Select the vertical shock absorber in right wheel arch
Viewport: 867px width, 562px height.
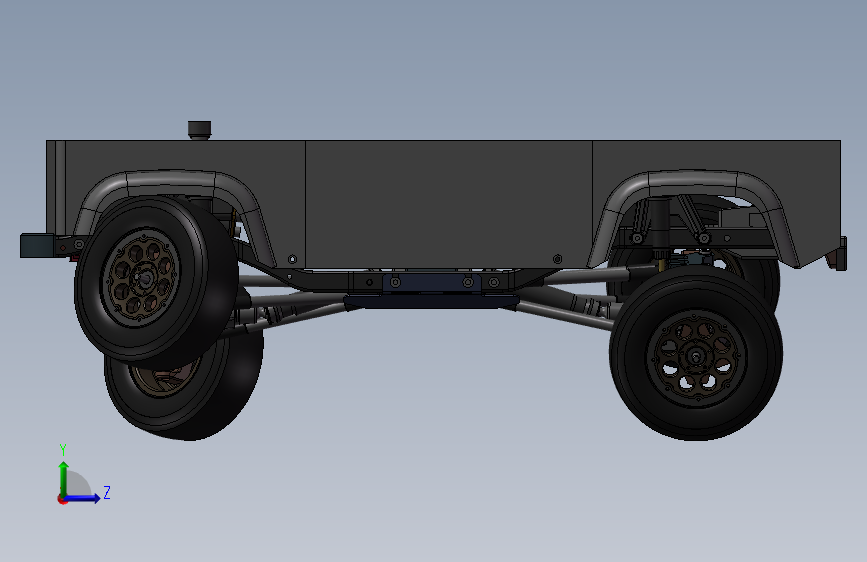pyautogui.click(x=659, y=227)
